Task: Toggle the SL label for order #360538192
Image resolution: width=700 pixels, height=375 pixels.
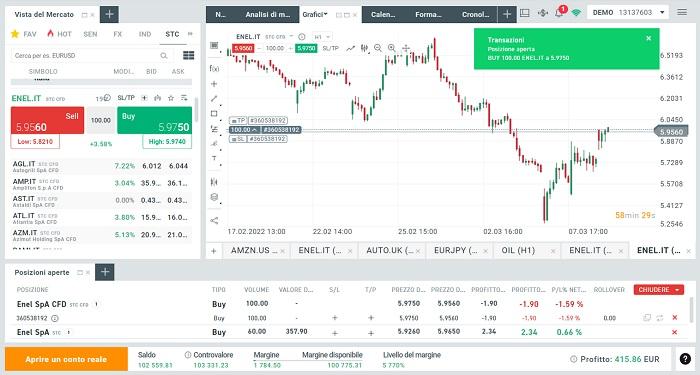Action: click(238, 139)
